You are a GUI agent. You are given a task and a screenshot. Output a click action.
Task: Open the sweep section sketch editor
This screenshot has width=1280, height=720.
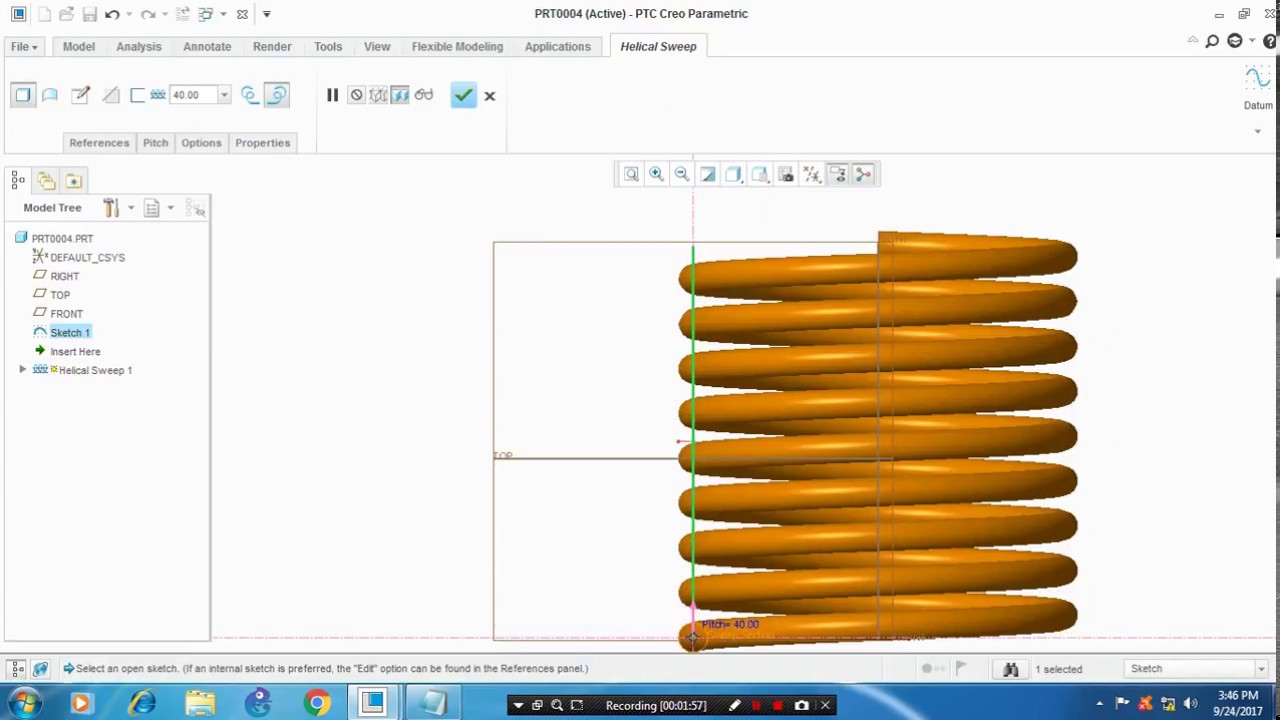pos(81,95)
